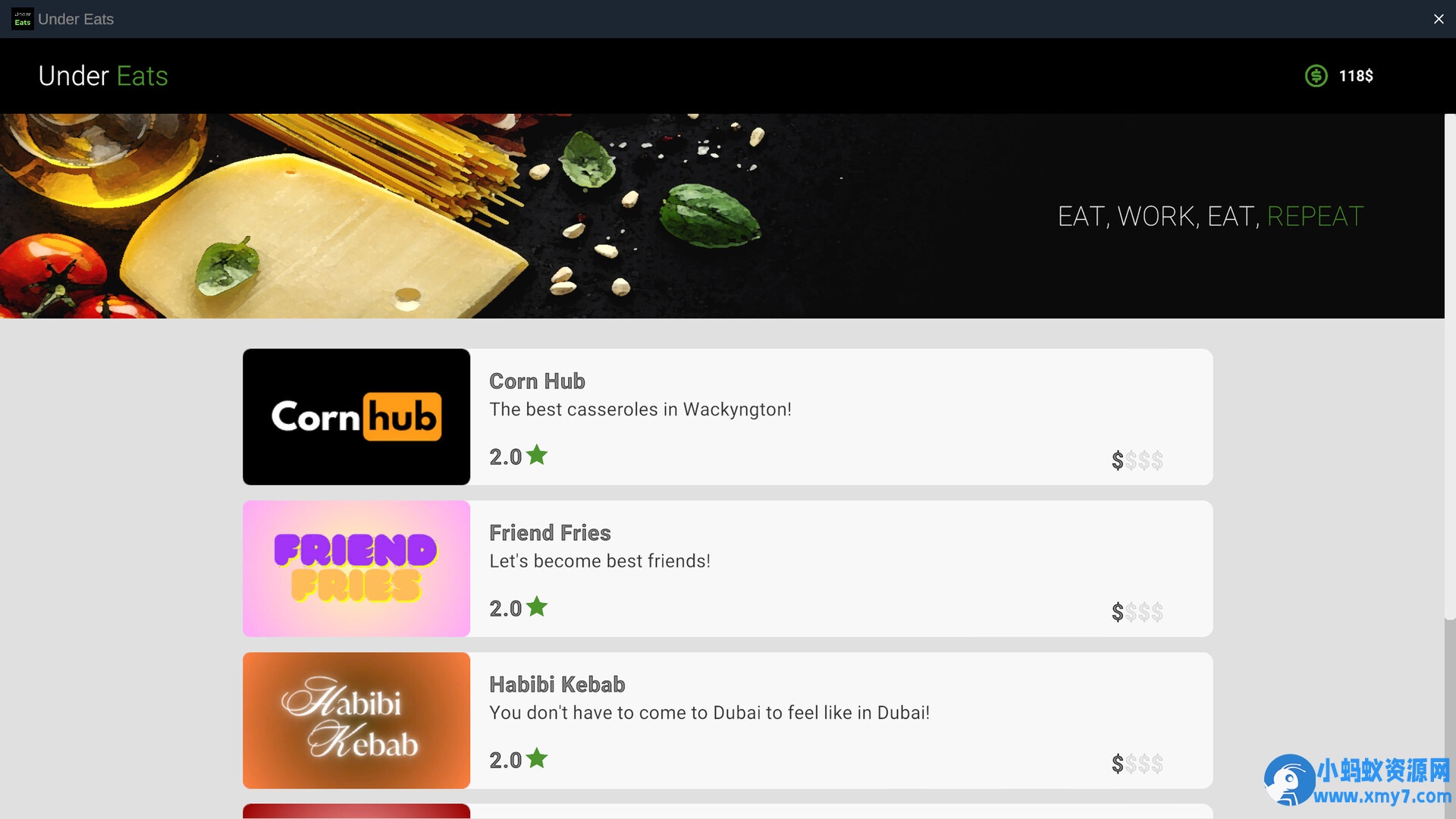This screenshot has width=1456, height=819.
Task: Click the Under Eats app icon in title bar
Action: coord(23,19)
